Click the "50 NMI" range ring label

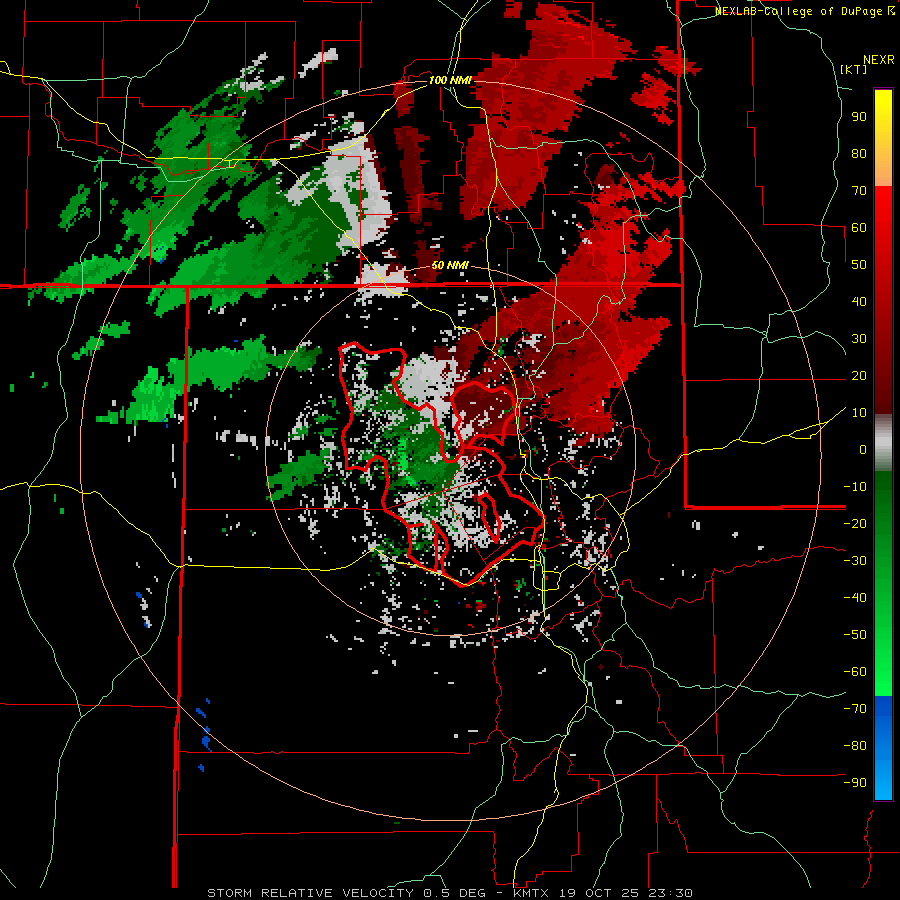[450, 266]
